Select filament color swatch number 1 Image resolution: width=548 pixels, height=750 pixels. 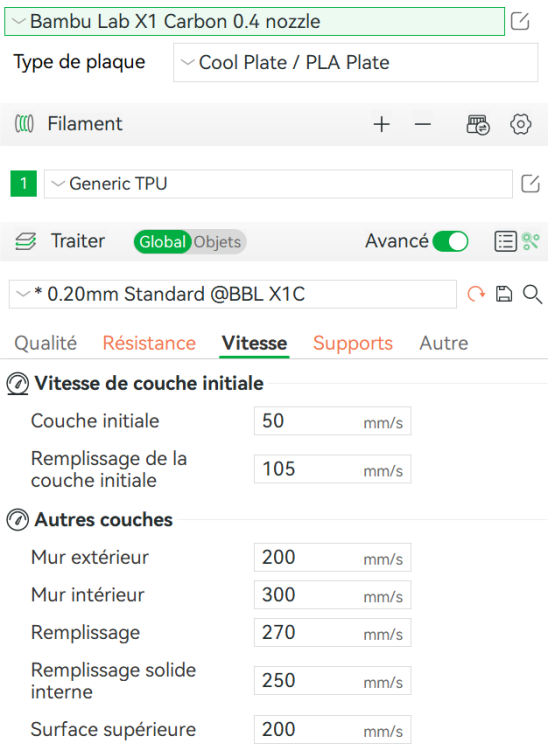[x=23, y=184]
